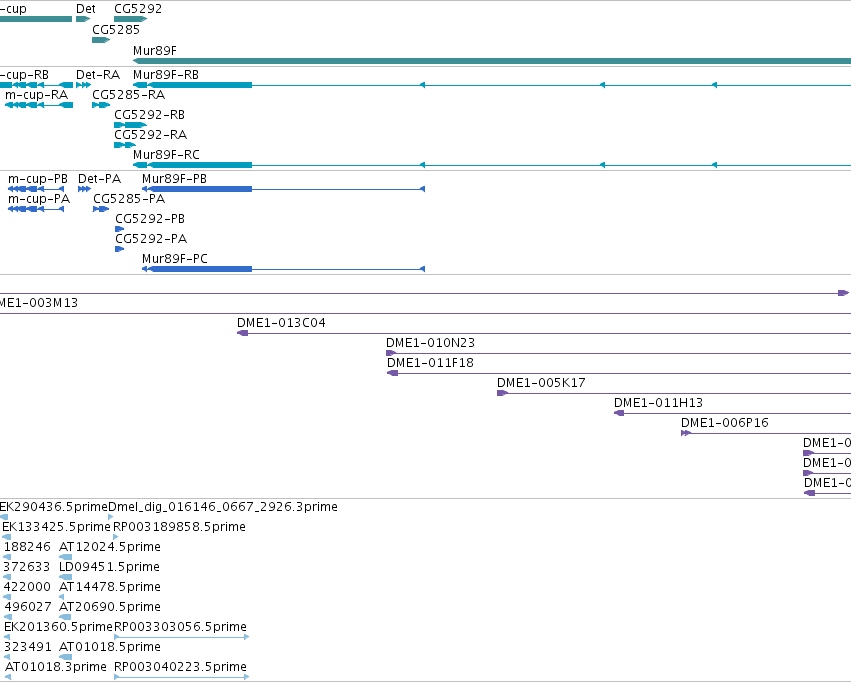This screenshot has width=851, height=682.
Task: Click the EK133425.5prime EST label
Action: pyautogui.click(x=56, y=527)
